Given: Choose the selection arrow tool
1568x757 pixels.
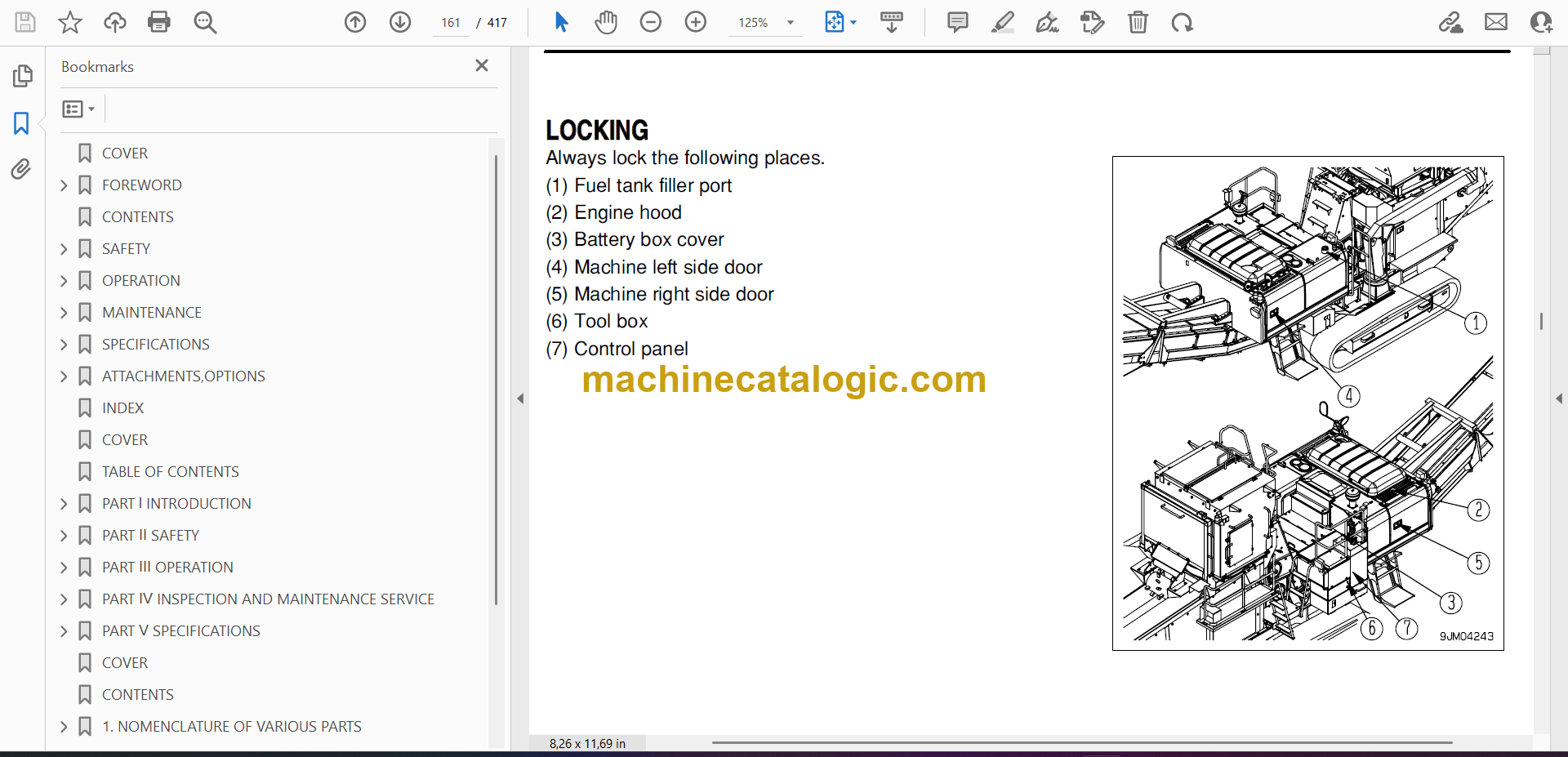Looking at the screenshot, I should pyautogui.click(x=561, y=22).
